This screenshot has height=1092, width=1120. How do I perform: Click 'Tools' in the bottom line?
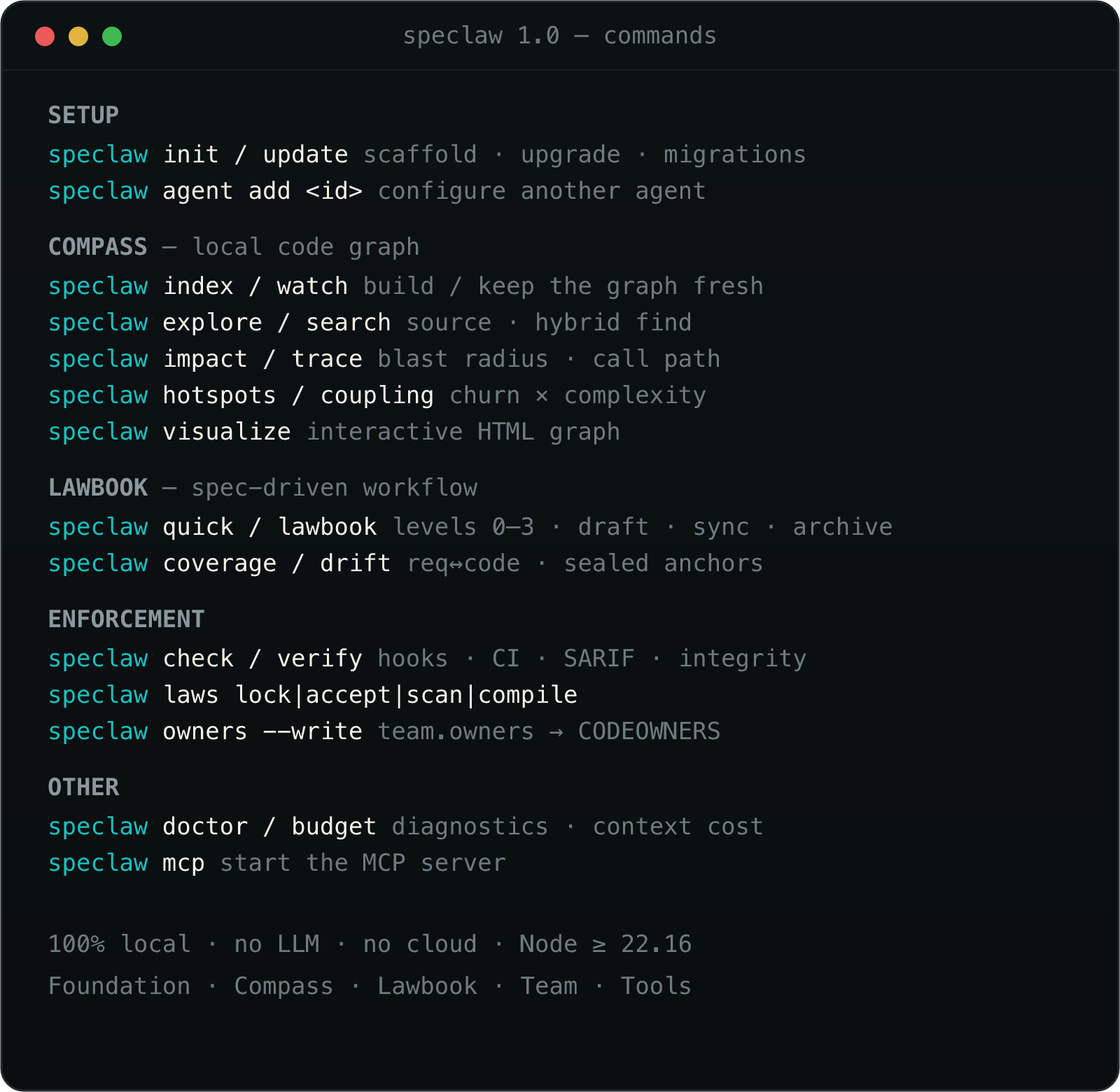tap(656, 986)
